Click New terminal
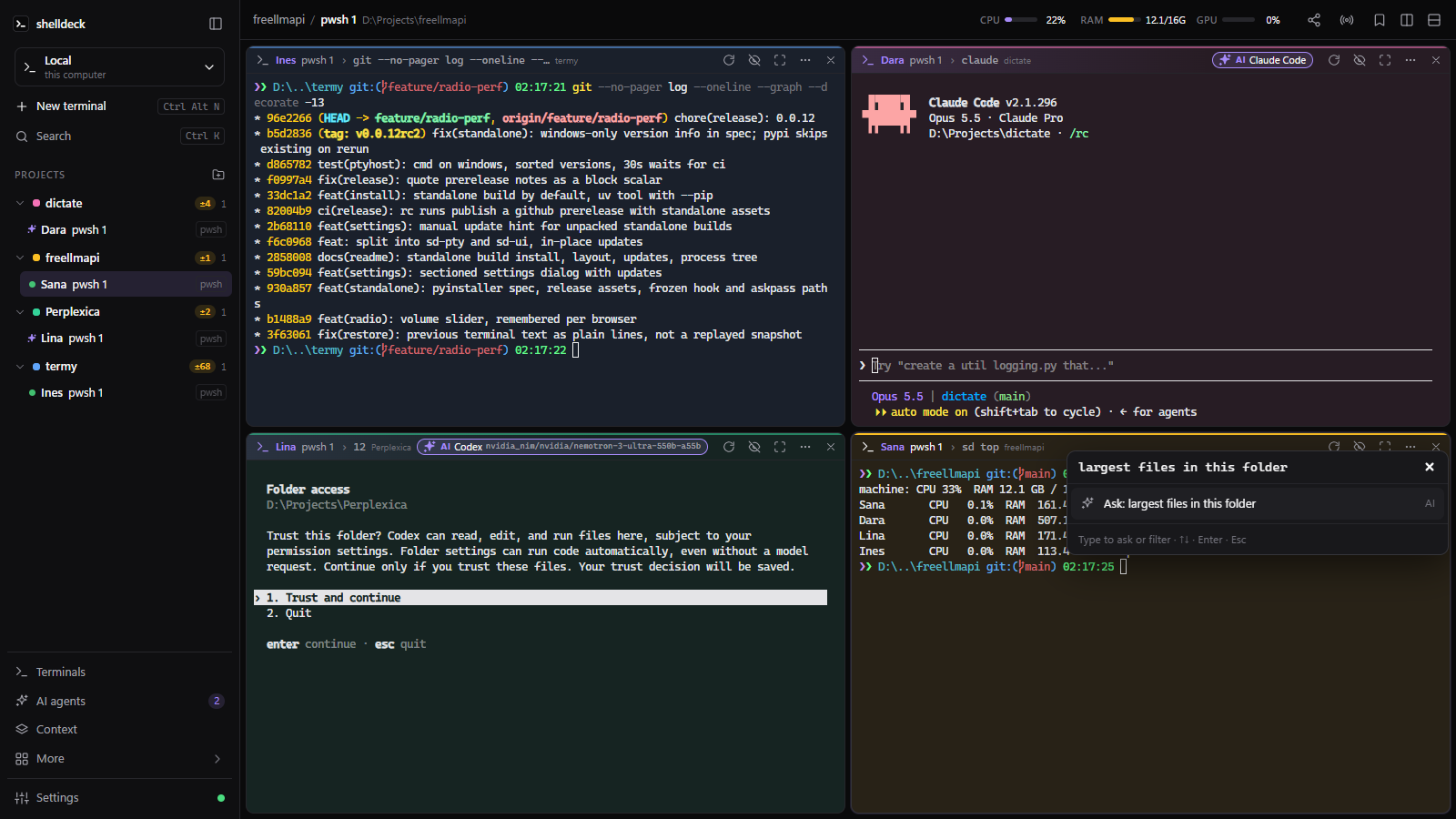 point(119,106)
